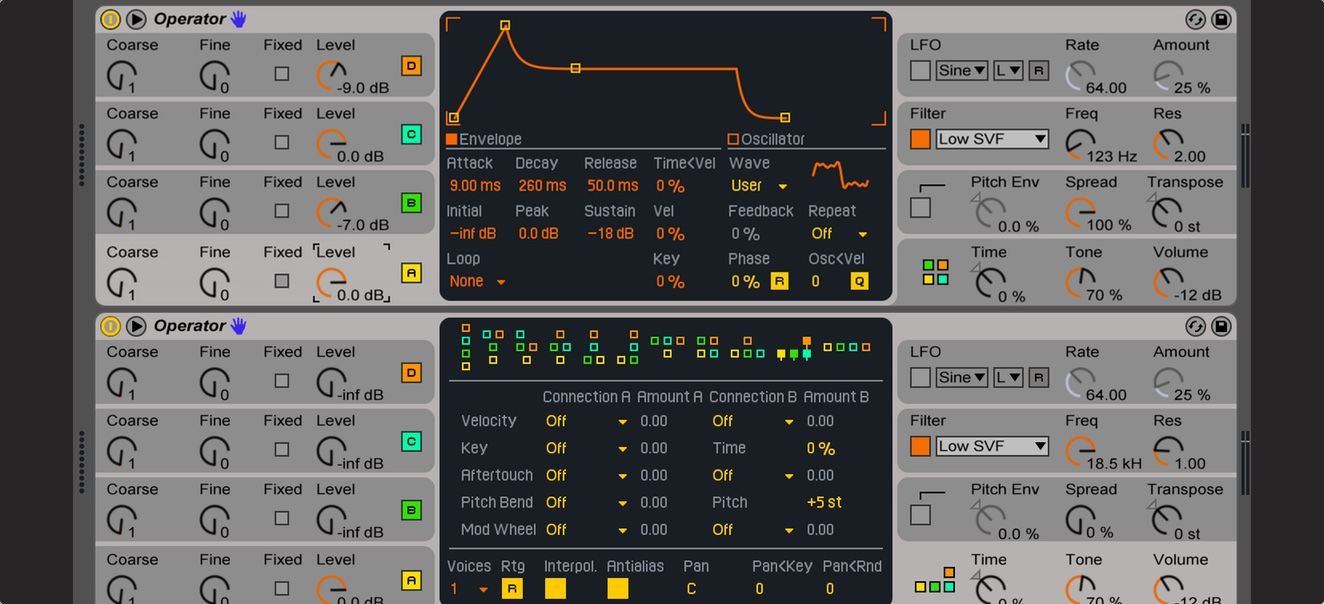The image size is (1324, 604).
Task: Click the Rtg R button
Action: (x=512, y=589)
